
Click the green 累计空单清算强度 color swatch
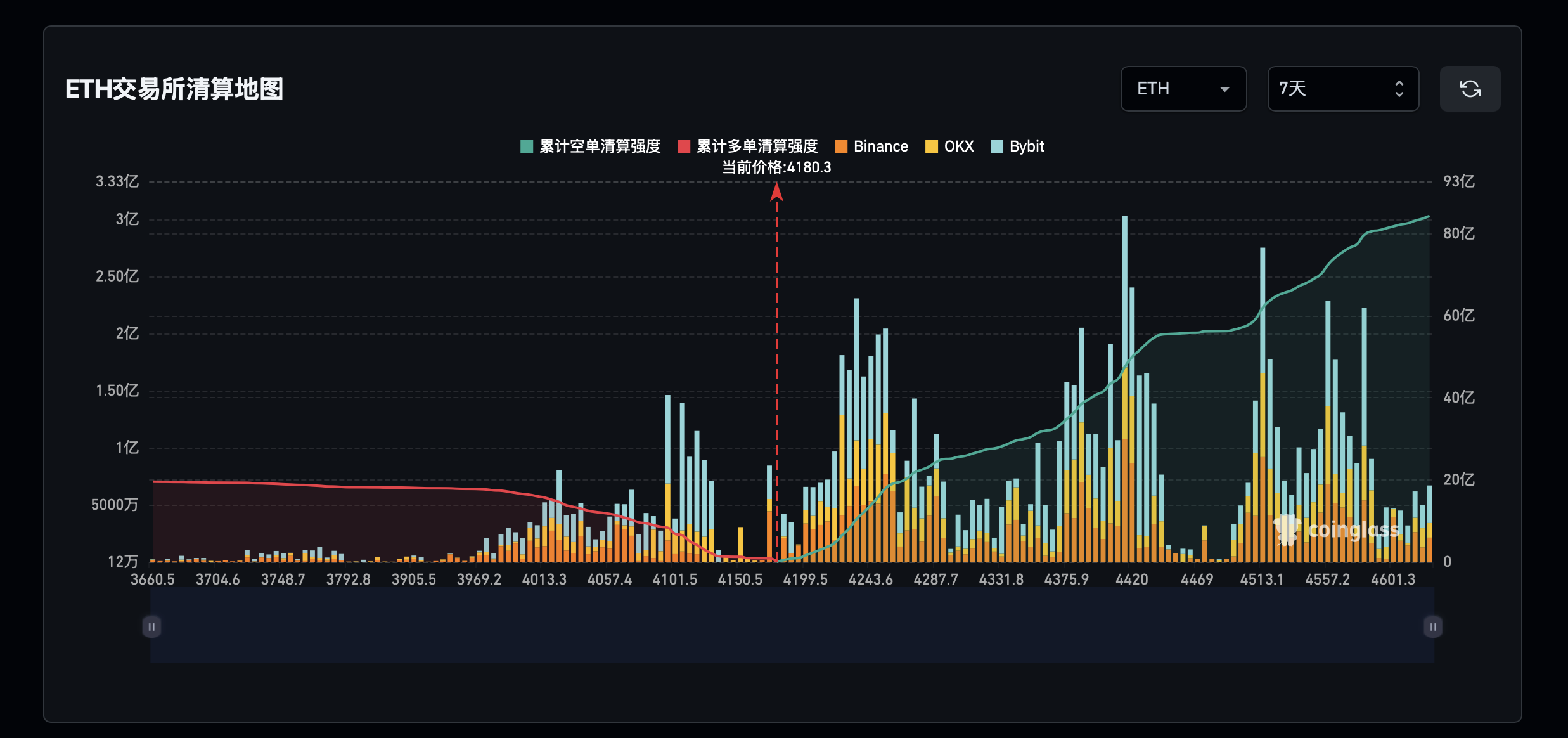click(x=527, y=146)
